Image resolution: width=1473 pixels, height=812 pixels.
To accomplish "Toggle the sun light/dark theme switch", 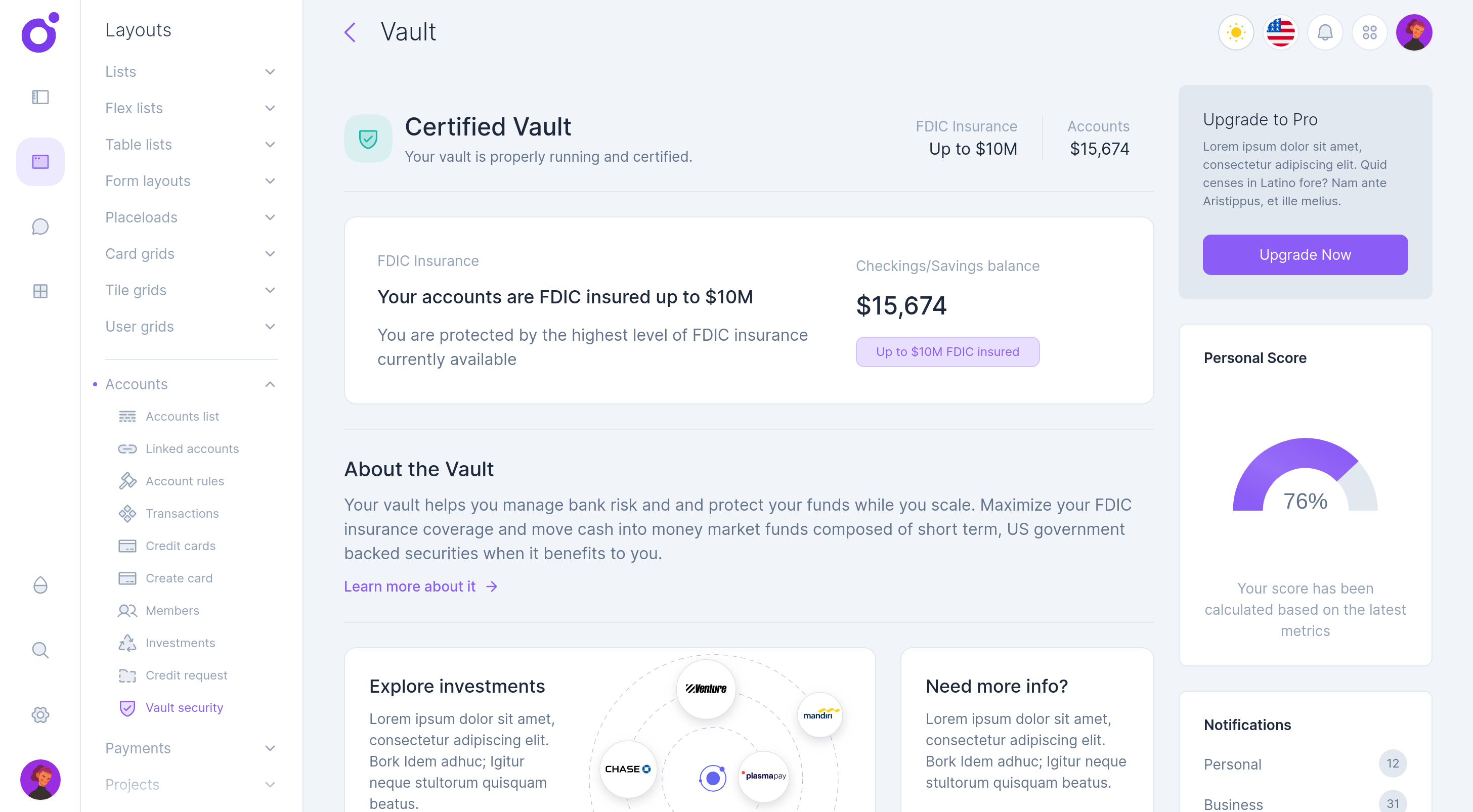I will point(1236,32).
